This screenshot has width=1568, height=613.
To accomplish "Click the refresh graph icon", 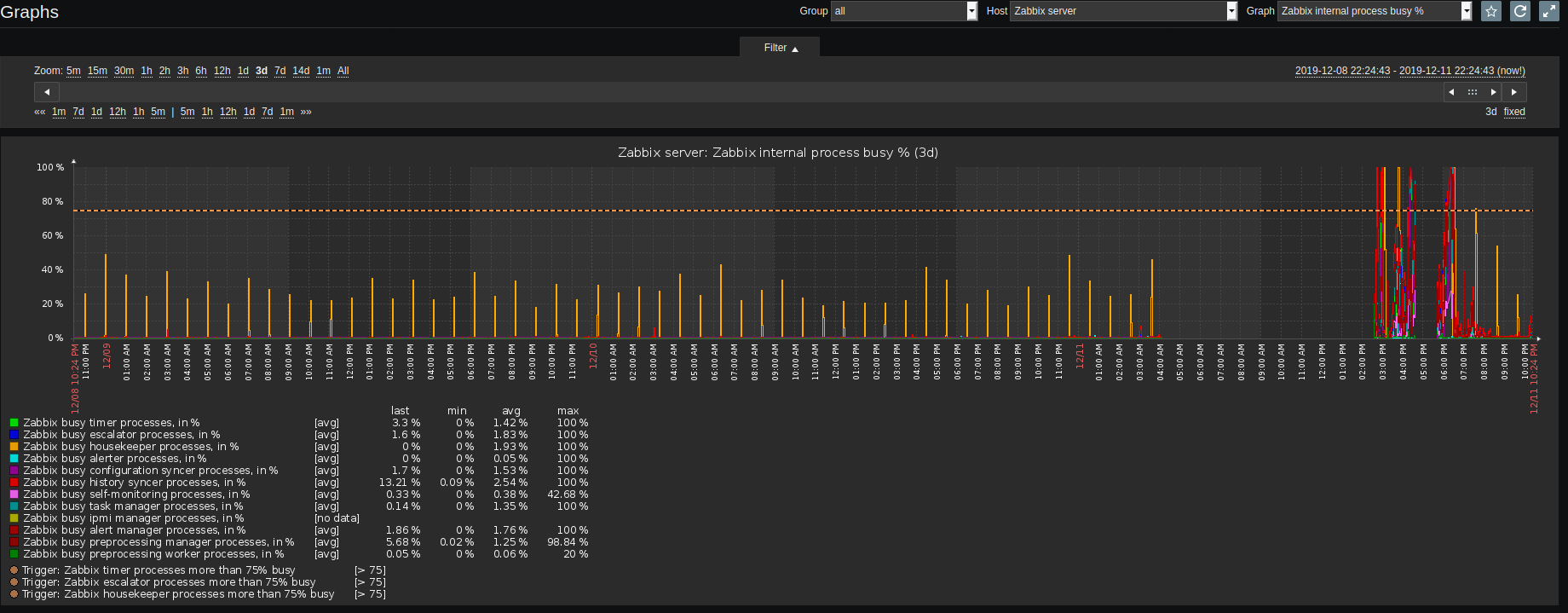I will [1519, 11].
